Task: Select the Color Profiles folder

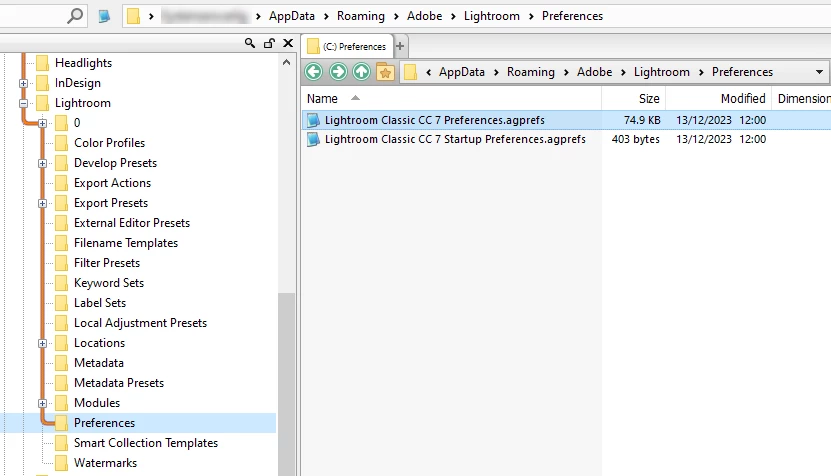Action: point(109,143)
